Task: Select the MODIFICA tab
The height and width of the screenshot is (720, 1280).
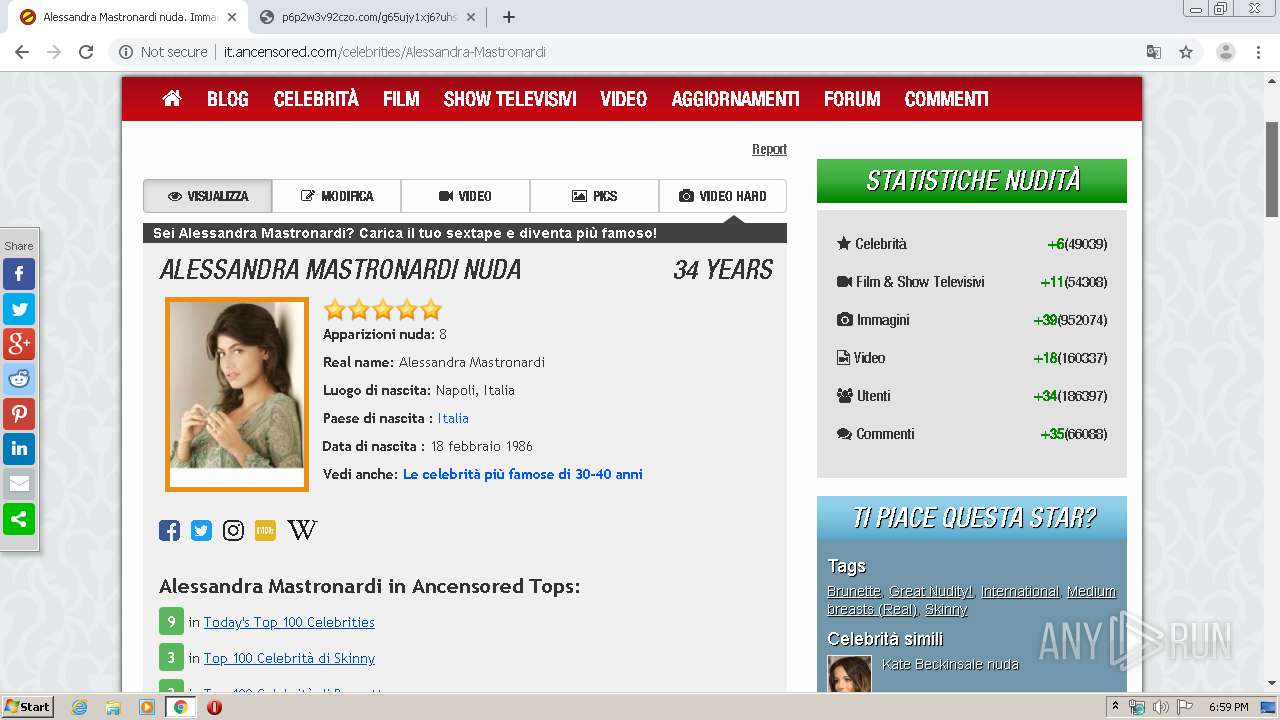Action: click(337, 196)
